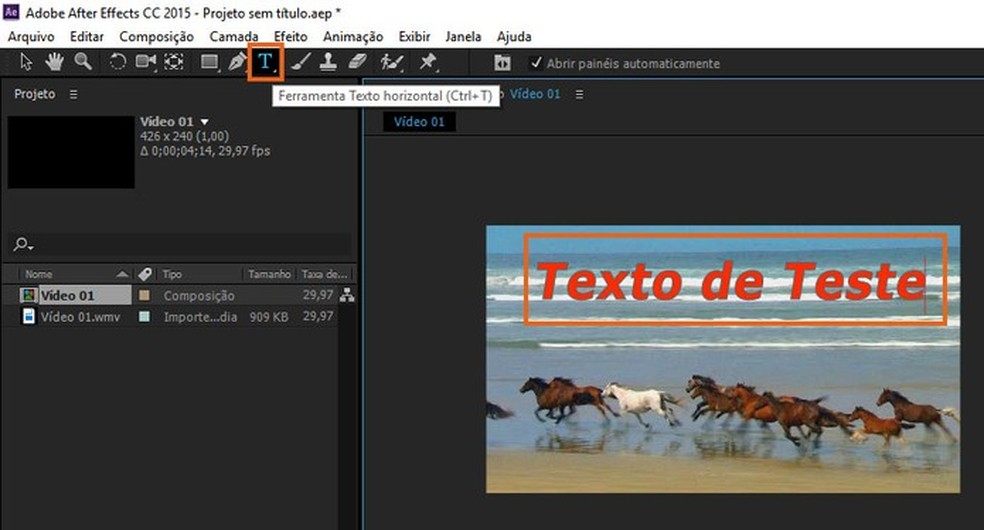Open the Projeto panel menu
Viewport: 984px width, 530px height.
[x=75, y=94]
